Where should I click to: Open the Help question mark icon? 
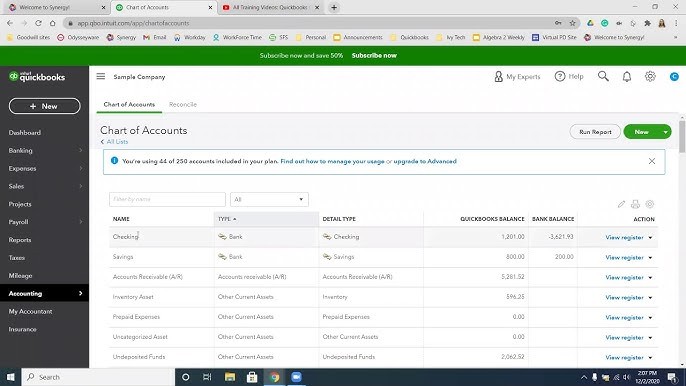[560, 76]
